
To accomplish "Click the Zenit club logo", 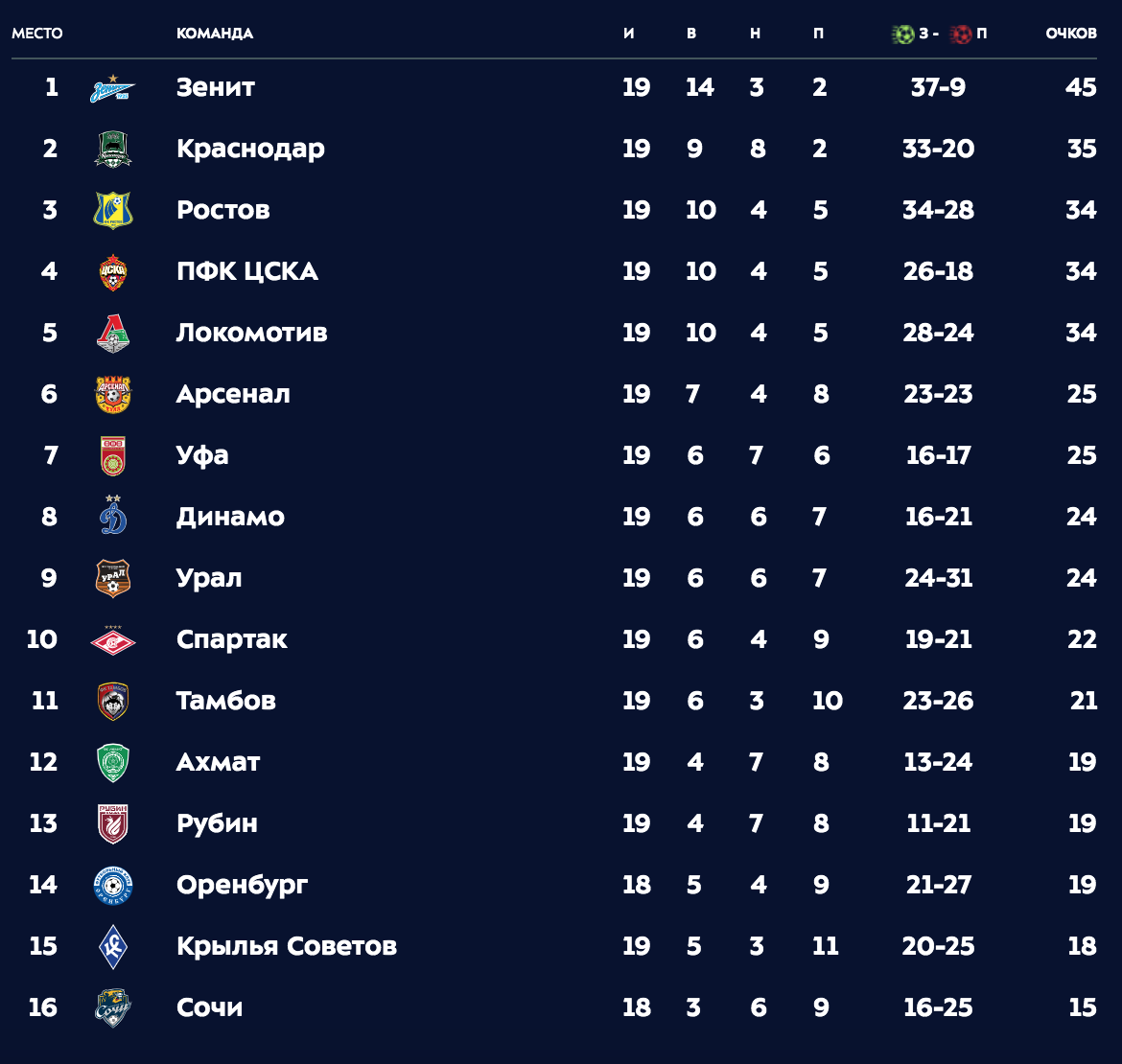I will (x=112, y=88).
